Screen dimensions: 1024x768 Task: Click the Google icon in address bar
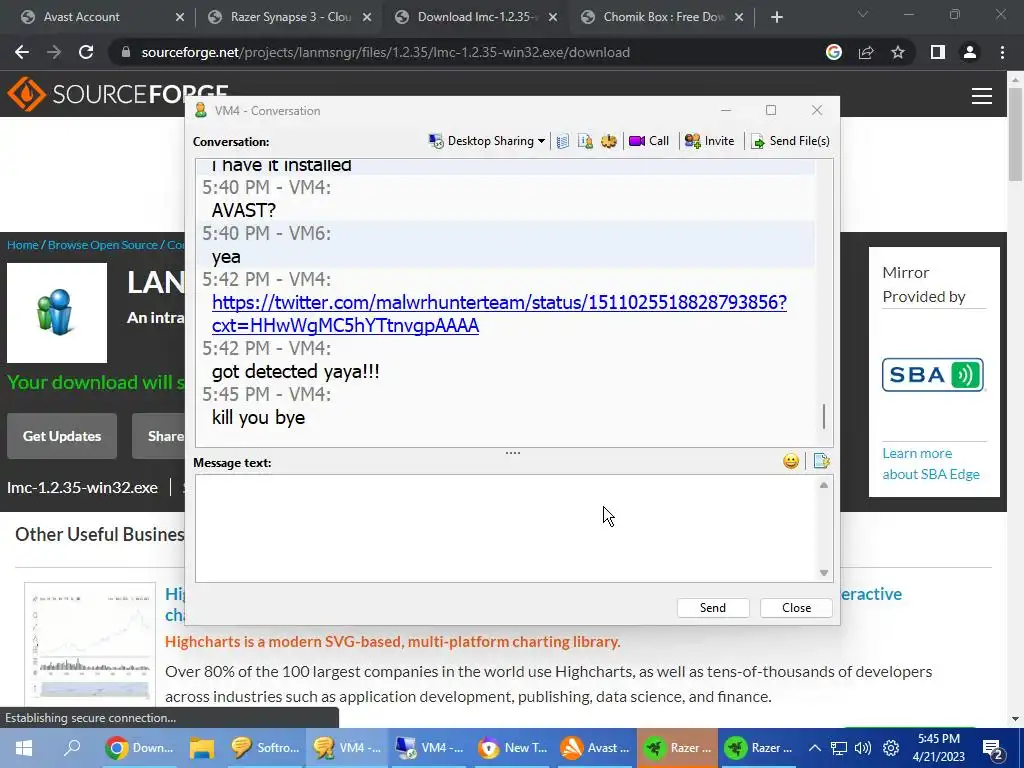(833, 52)
